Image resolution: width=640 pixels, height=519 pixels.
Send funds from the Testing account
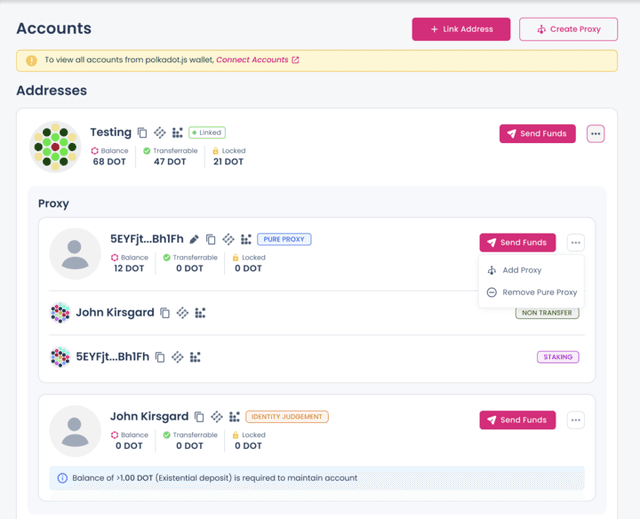point(537,134)
